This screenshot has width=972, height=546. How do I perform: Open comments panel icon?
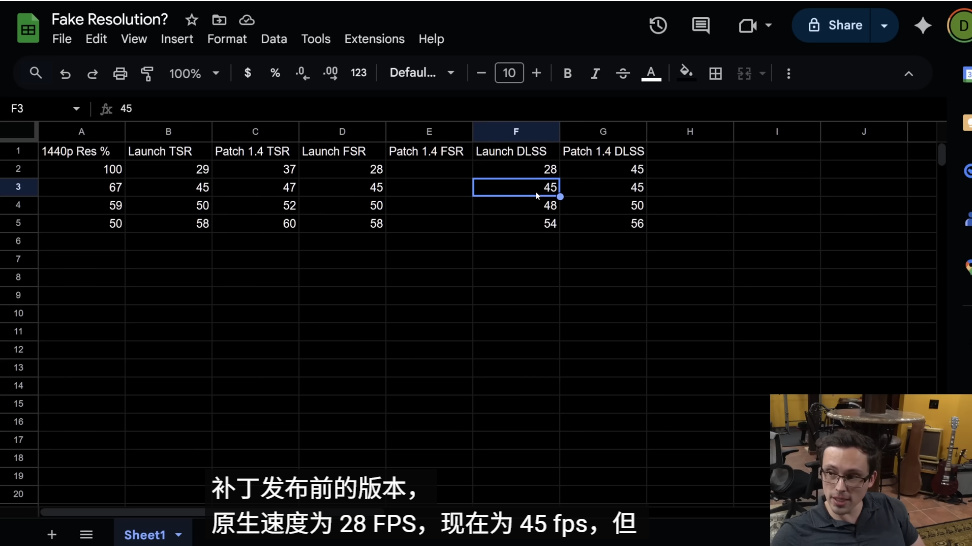pos(700,25)
